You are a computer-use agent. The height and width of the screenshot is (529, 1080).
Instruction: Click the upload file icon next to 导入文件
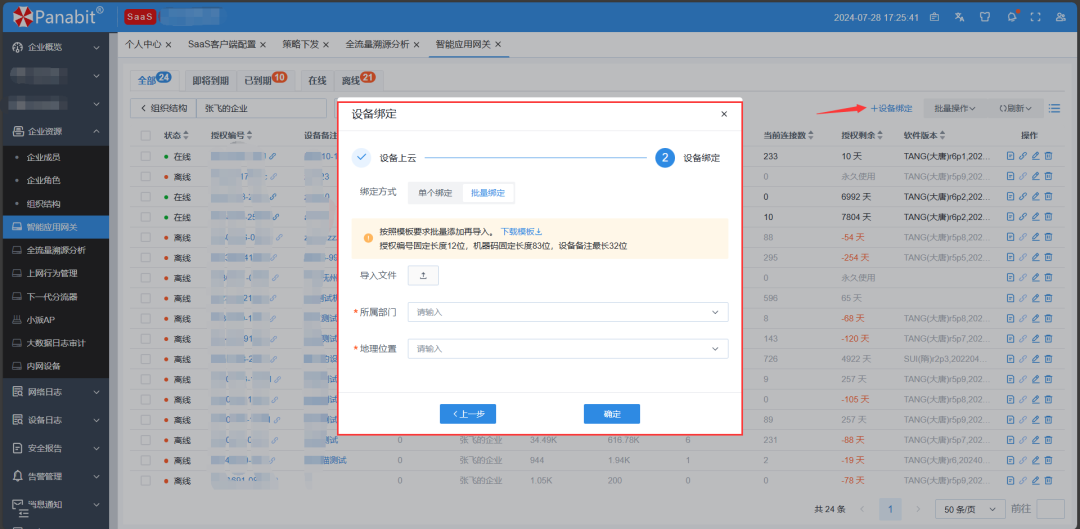coord(423,275)
